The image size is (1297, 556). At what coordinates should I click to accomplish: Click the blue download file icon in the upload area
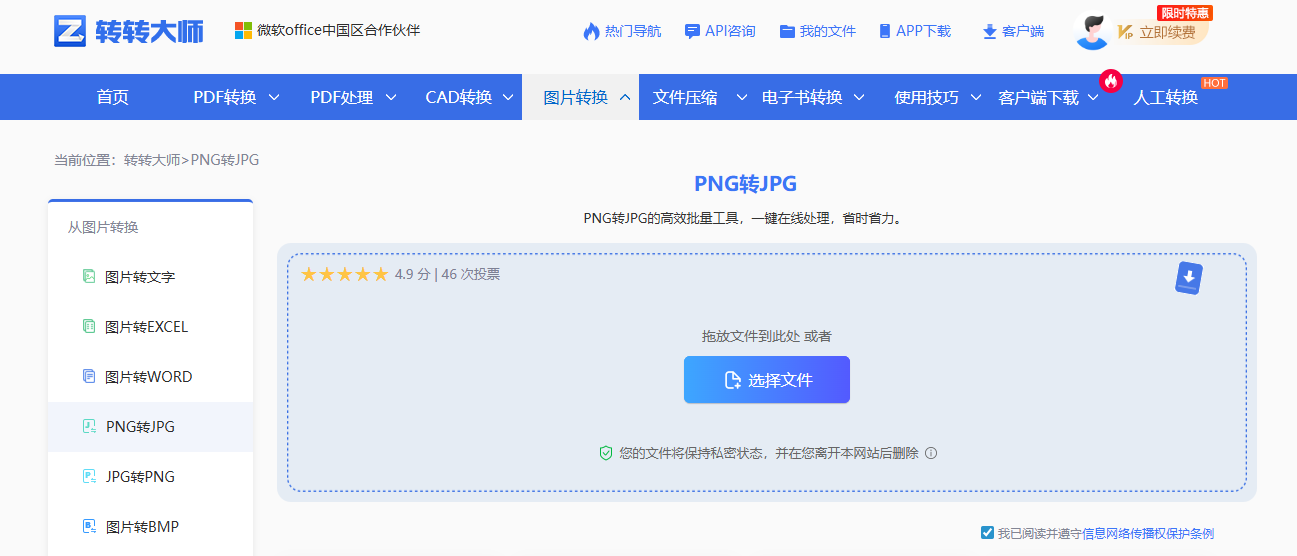point(1189,278)
